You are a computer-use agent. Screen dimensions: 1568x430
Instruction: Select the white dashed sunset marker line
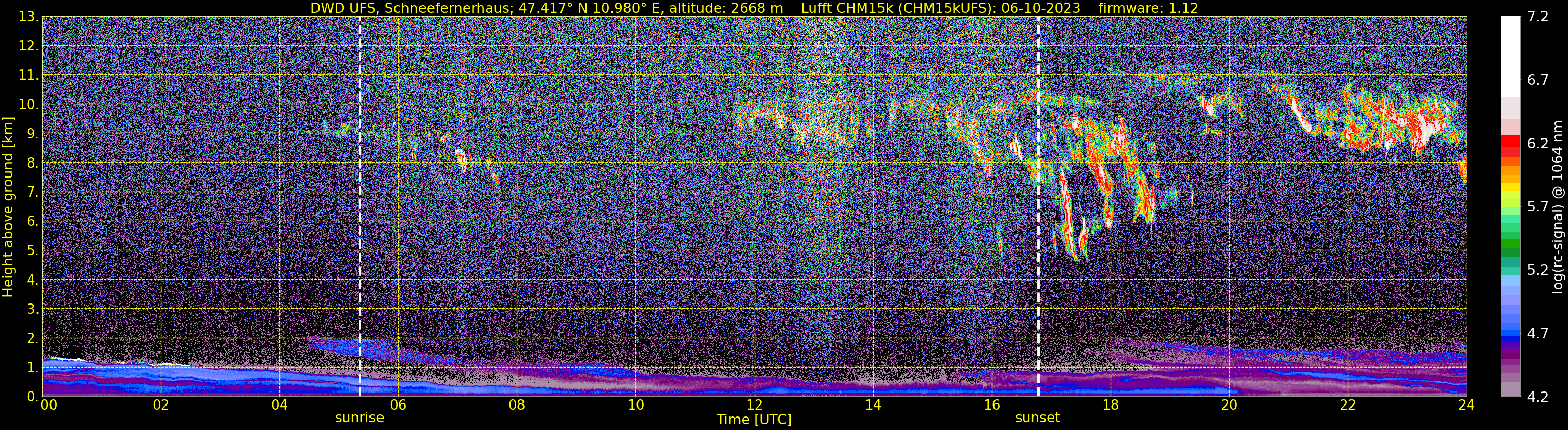click(x=1038, y=207)
